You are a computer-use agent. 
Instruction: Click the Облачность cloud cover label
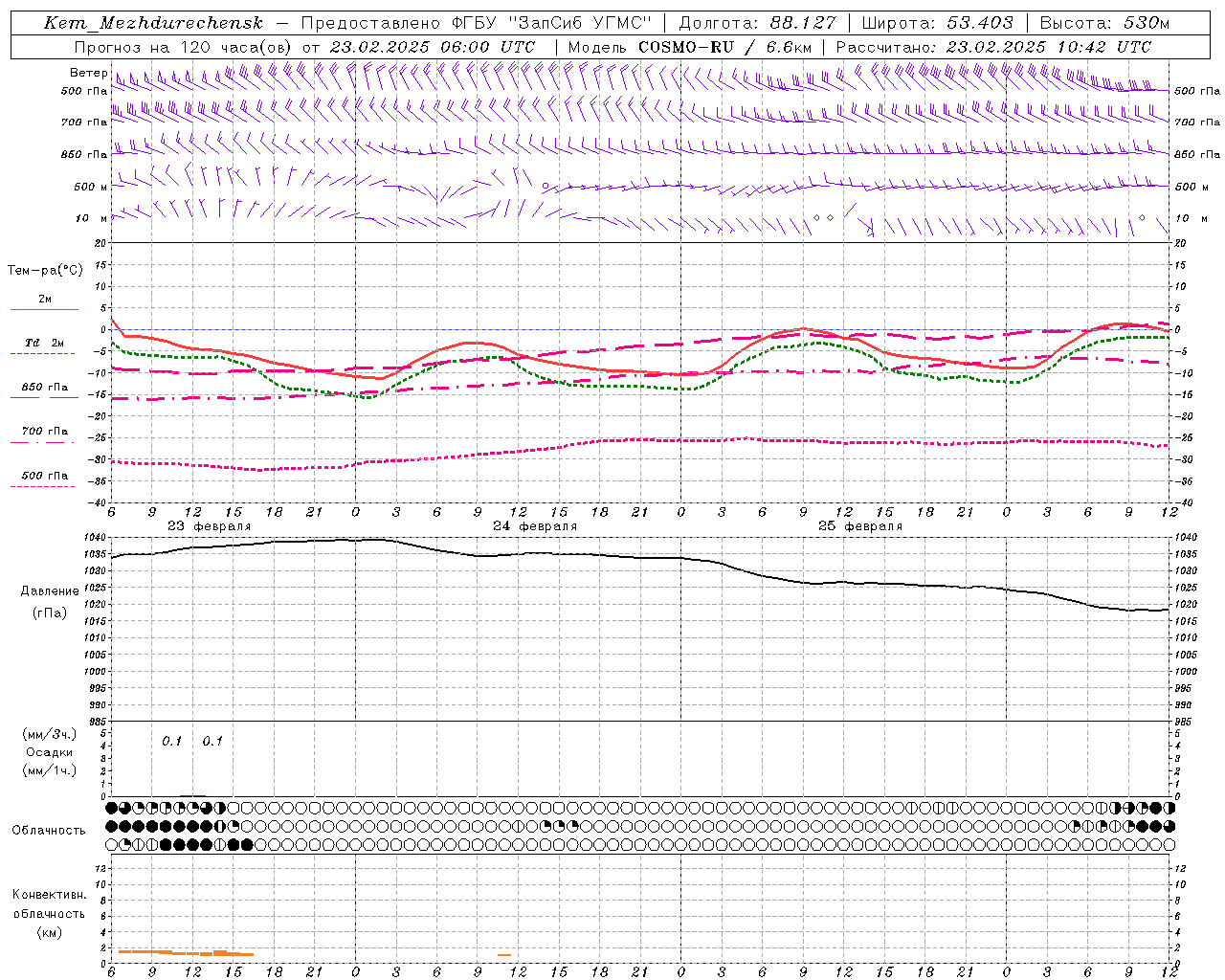49,831
